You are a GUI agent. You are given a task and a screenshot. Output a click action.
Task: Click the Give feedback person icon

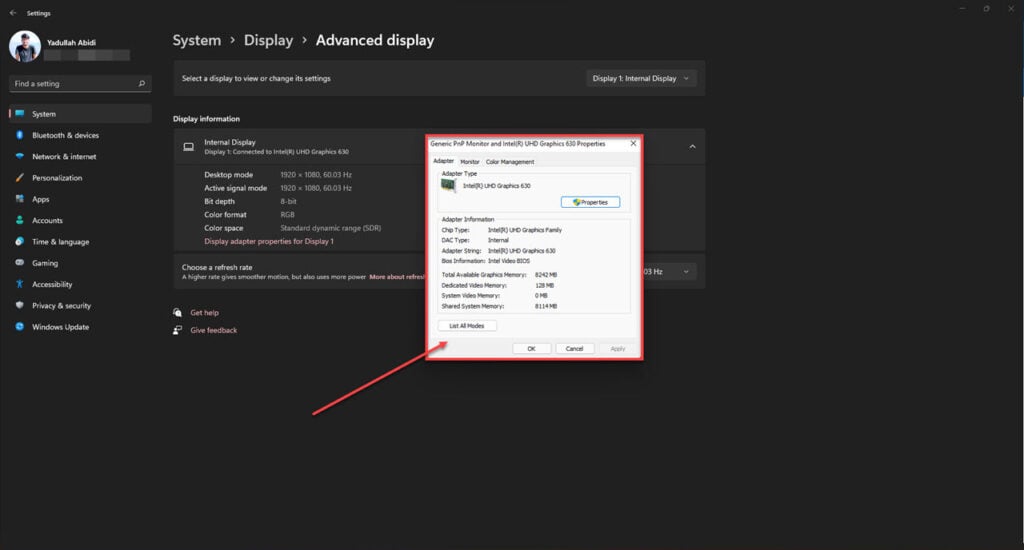click(x=177, y=330)
